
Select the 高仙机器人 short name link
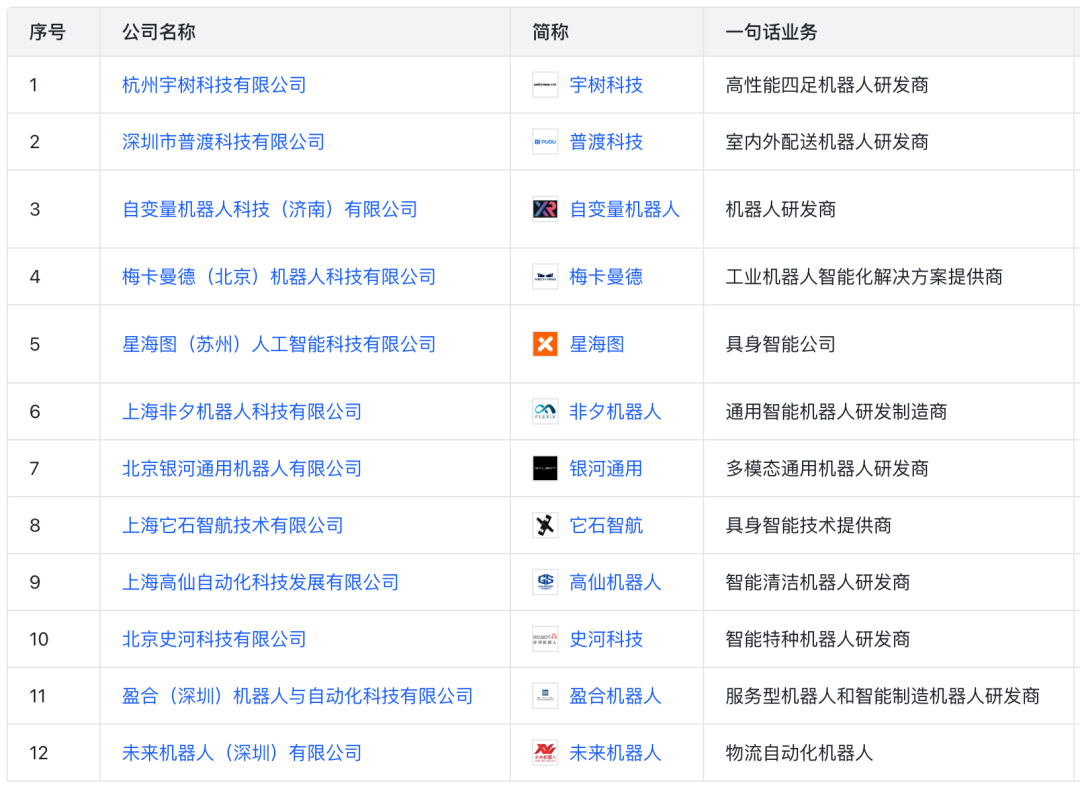click(615, 582)
